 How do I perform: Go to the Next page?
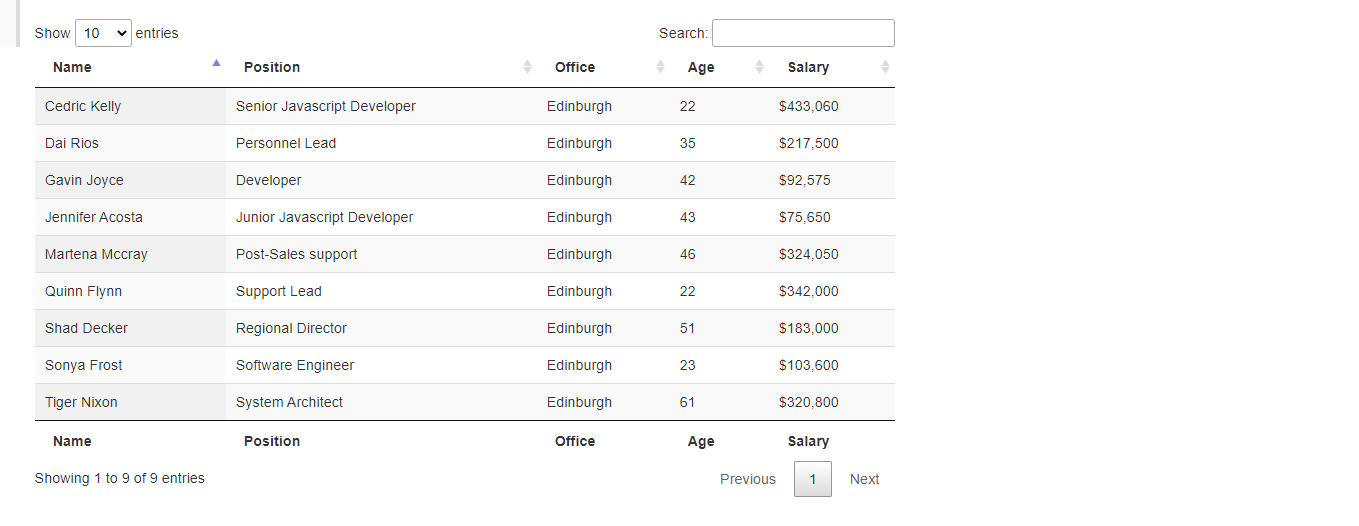tap(864, 479)
